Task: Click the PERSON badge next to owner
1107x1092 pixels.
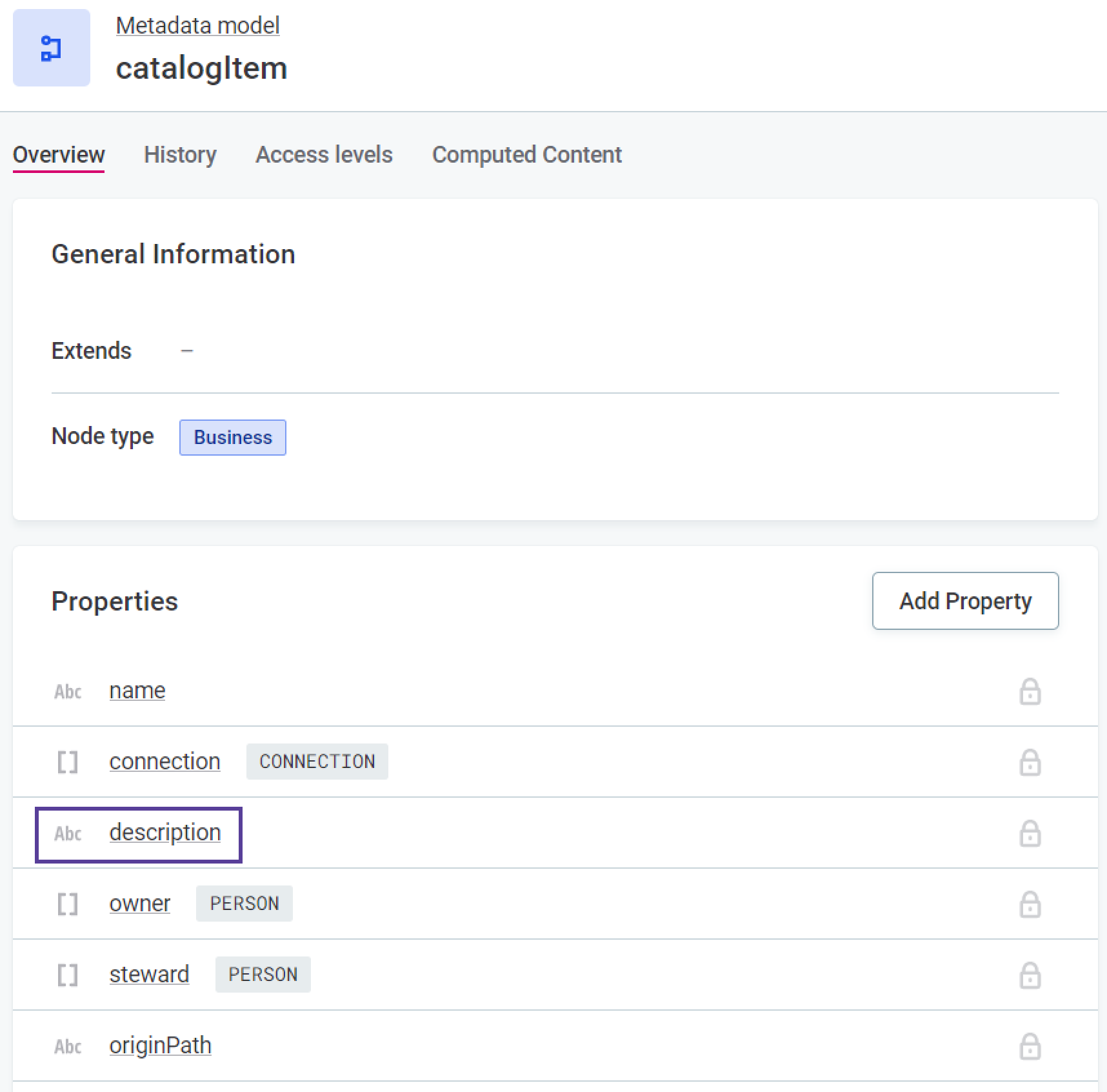Action: coord(244,904)
